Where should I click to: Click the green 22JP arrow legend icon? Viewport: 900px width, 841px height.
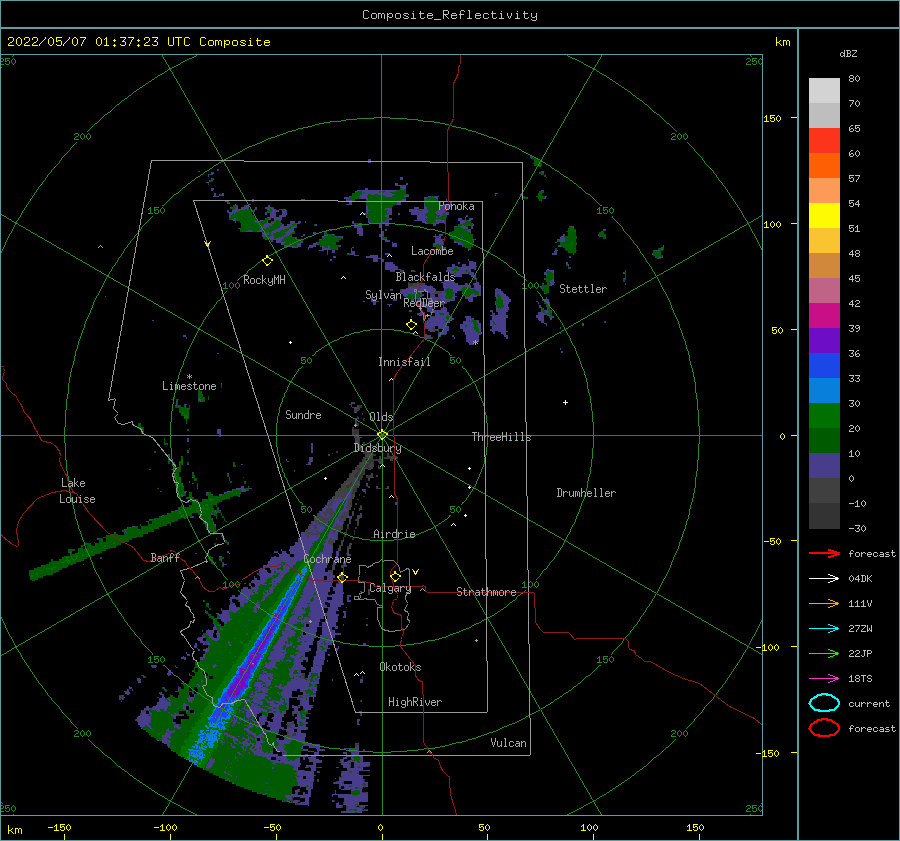coord(824,653)
